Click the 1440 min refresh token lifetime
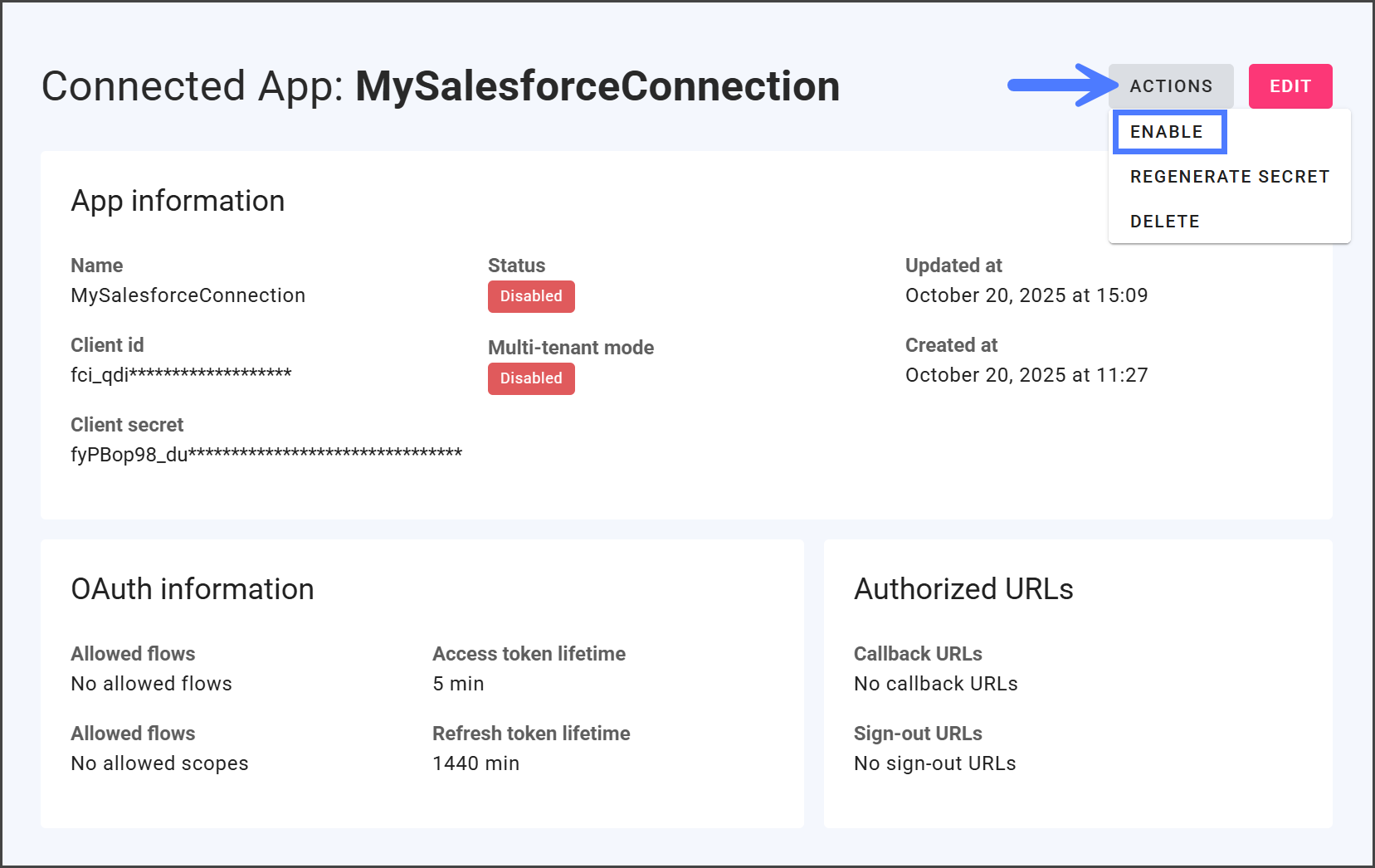 475,763
